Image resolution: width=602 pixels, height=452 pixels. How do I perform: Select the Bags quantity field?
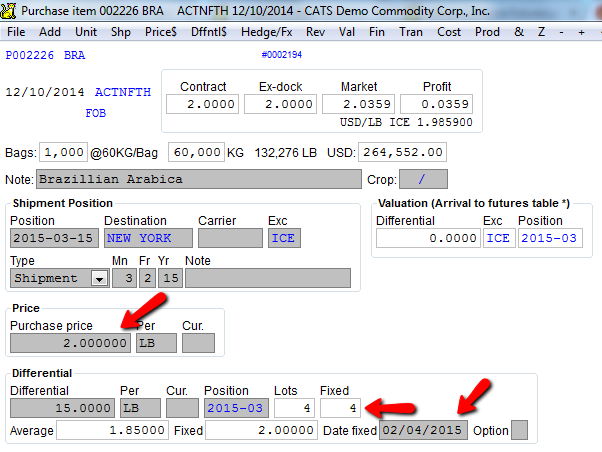[63, 152]
